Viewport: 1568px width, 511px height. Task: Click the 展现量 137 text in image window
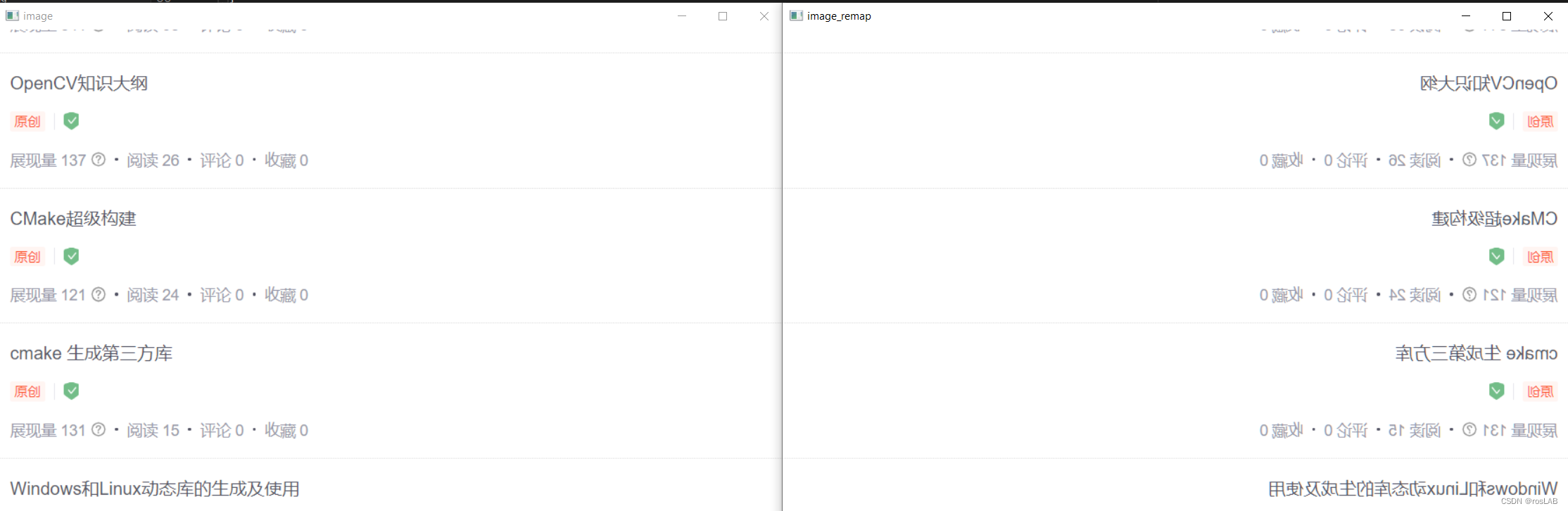tap(48, 160)
